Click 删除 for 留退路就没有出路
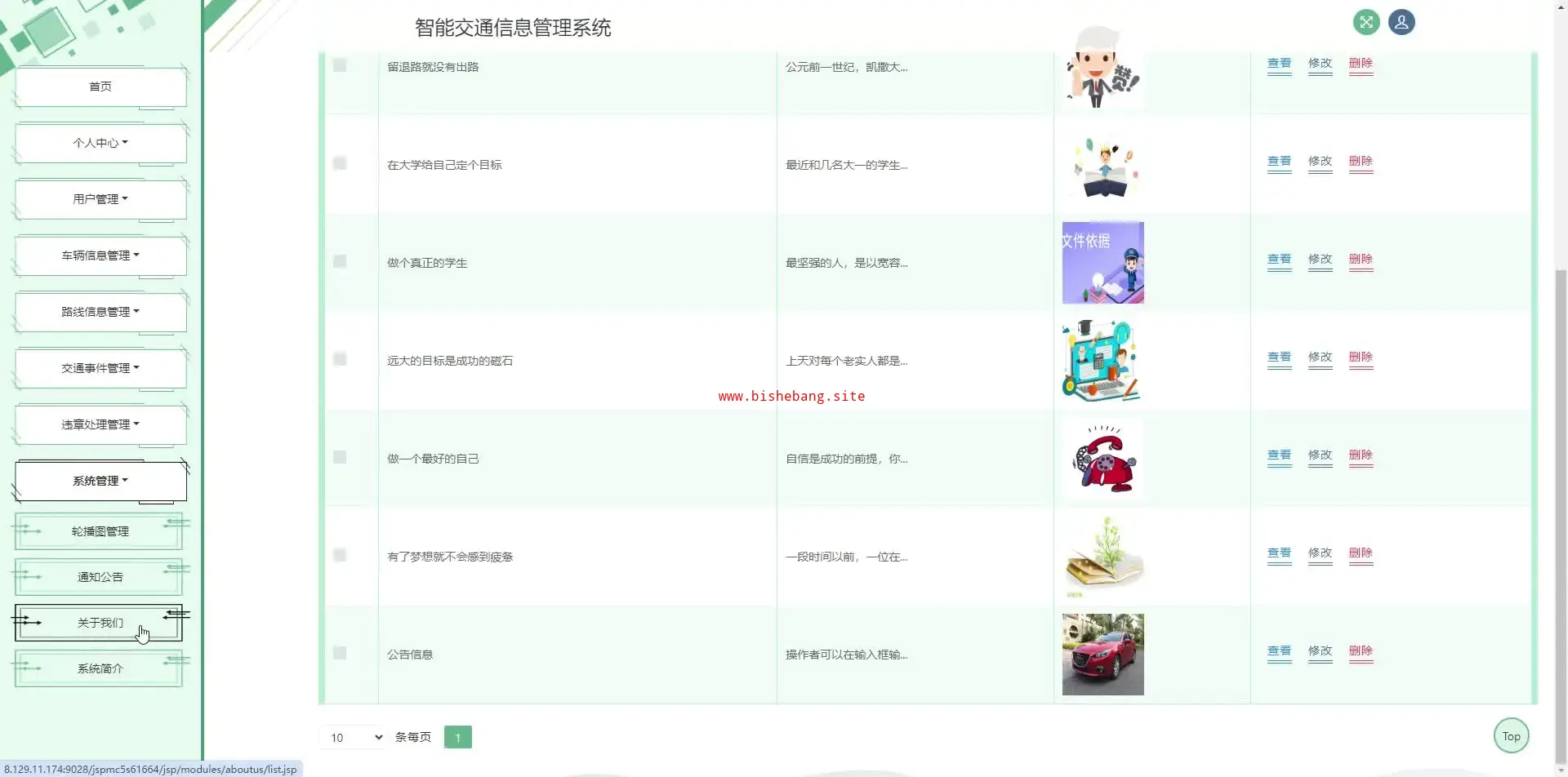Screen dimensions: 1568x777 pos(1361,64)
